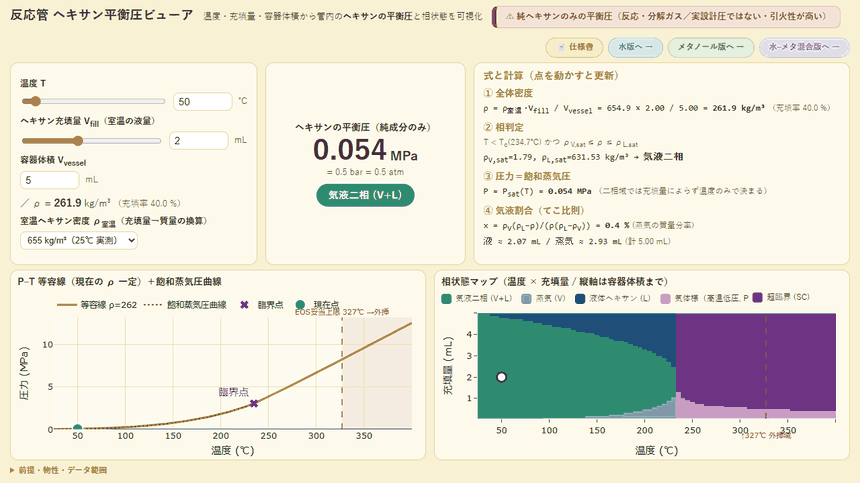Edit the vessel volume field showing 5
This screenshot has height=483, width=860.
pyautogui.click(x=49, y=180)
